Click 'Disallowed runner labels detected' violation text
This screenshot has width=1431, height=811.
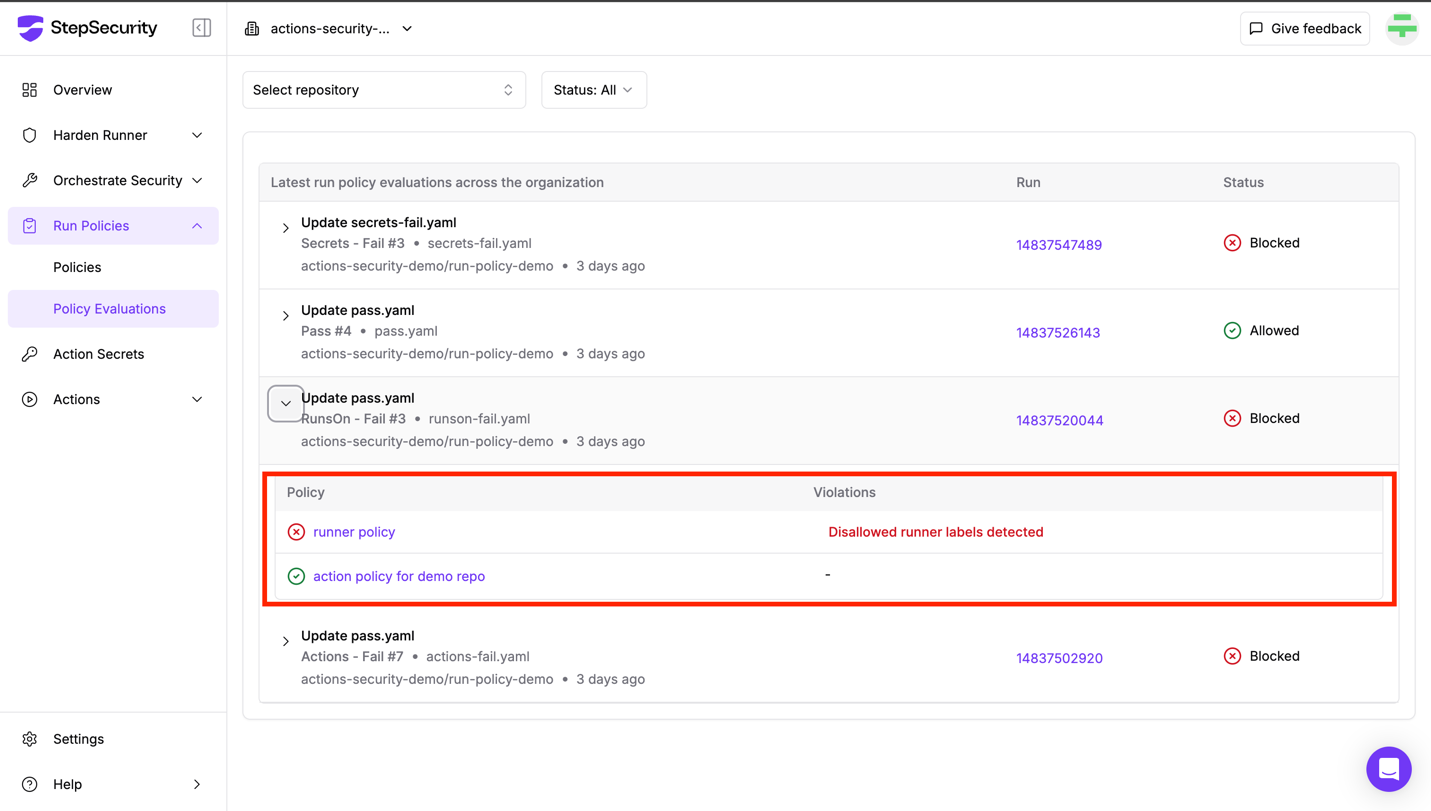pos(936,532)
